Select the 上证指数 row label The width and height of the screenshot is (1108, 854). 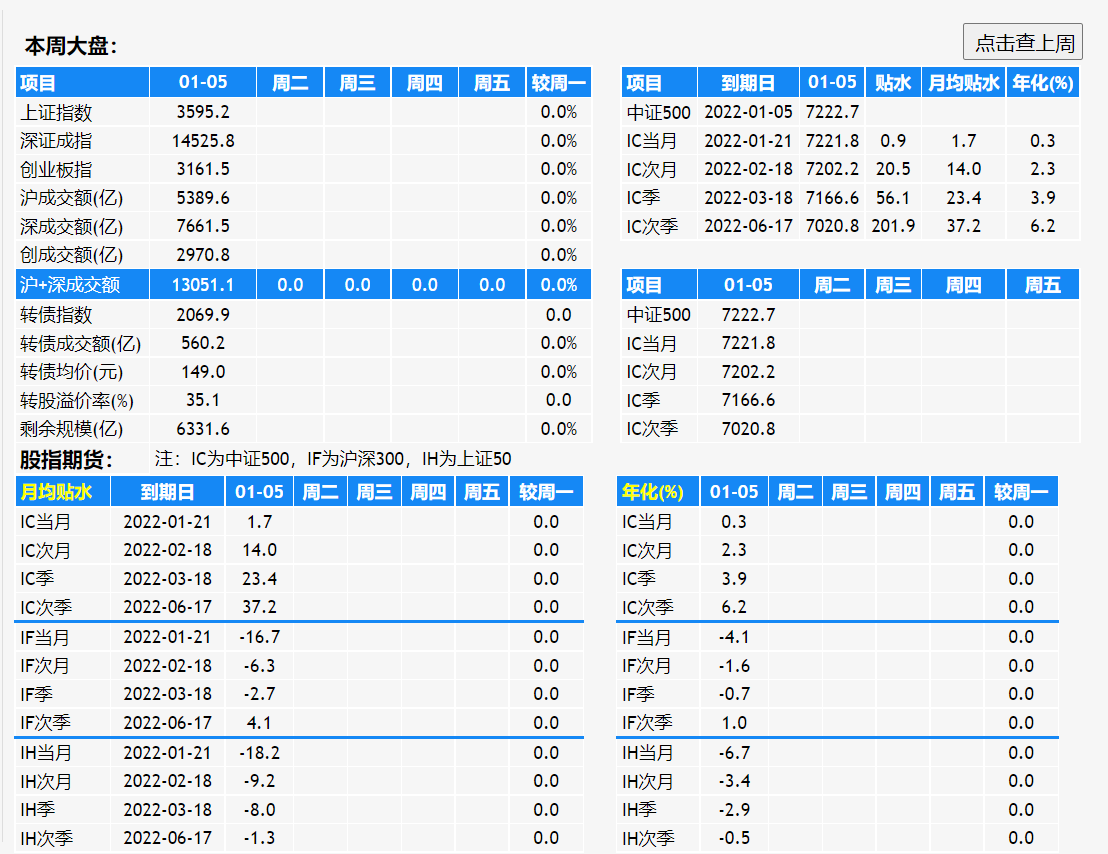tap(56, 112)
